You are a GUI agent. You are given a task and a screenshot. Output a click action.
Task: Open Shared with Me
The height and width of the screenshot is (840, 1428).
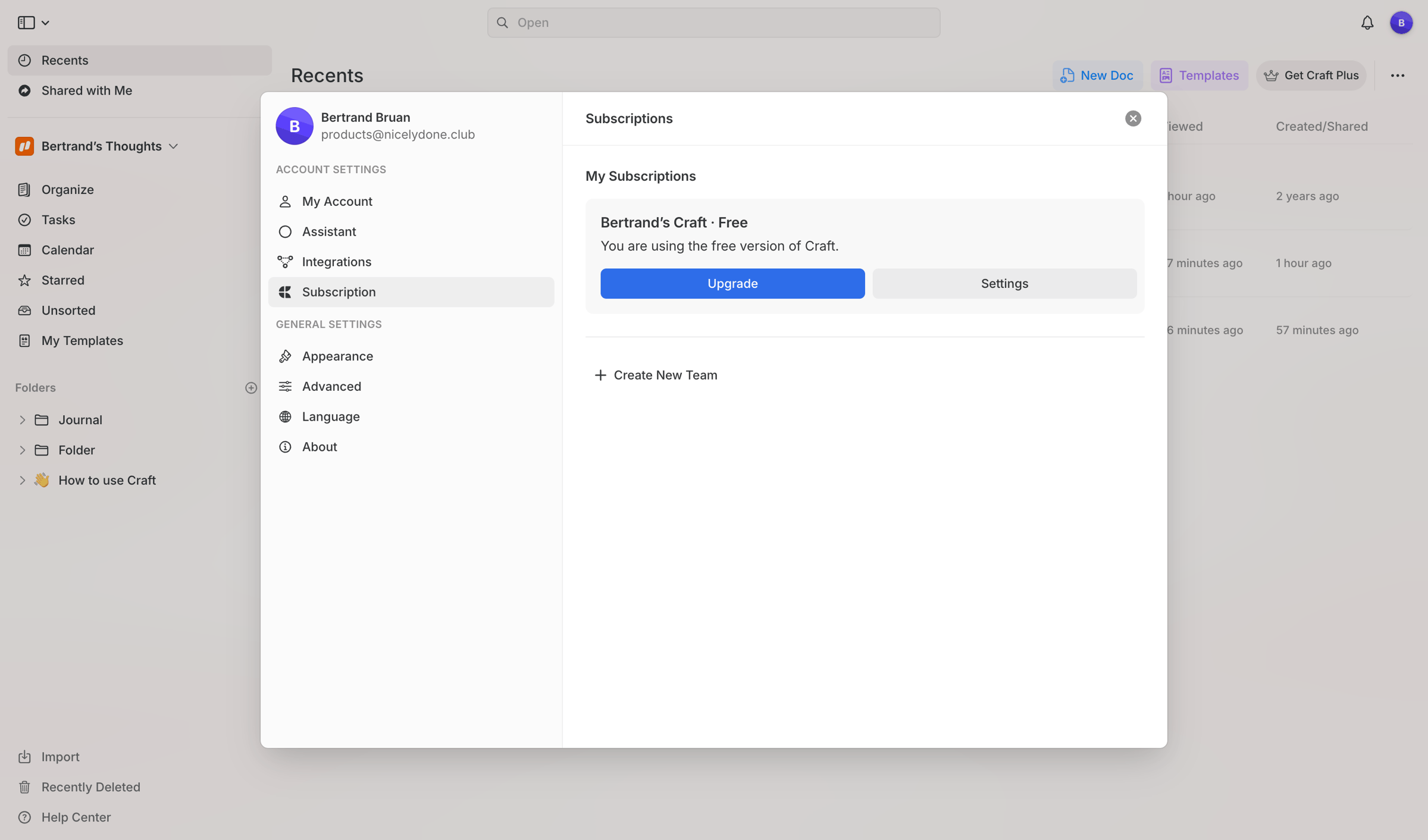[140, 90]
